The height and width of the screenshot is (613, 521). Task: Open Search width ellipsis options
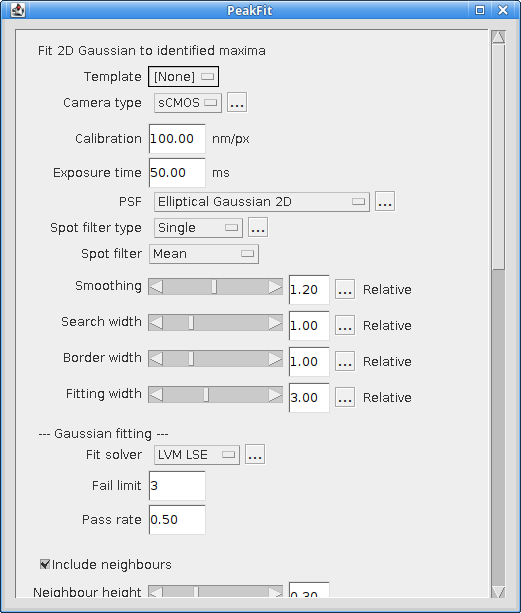[x=345, y=325]
